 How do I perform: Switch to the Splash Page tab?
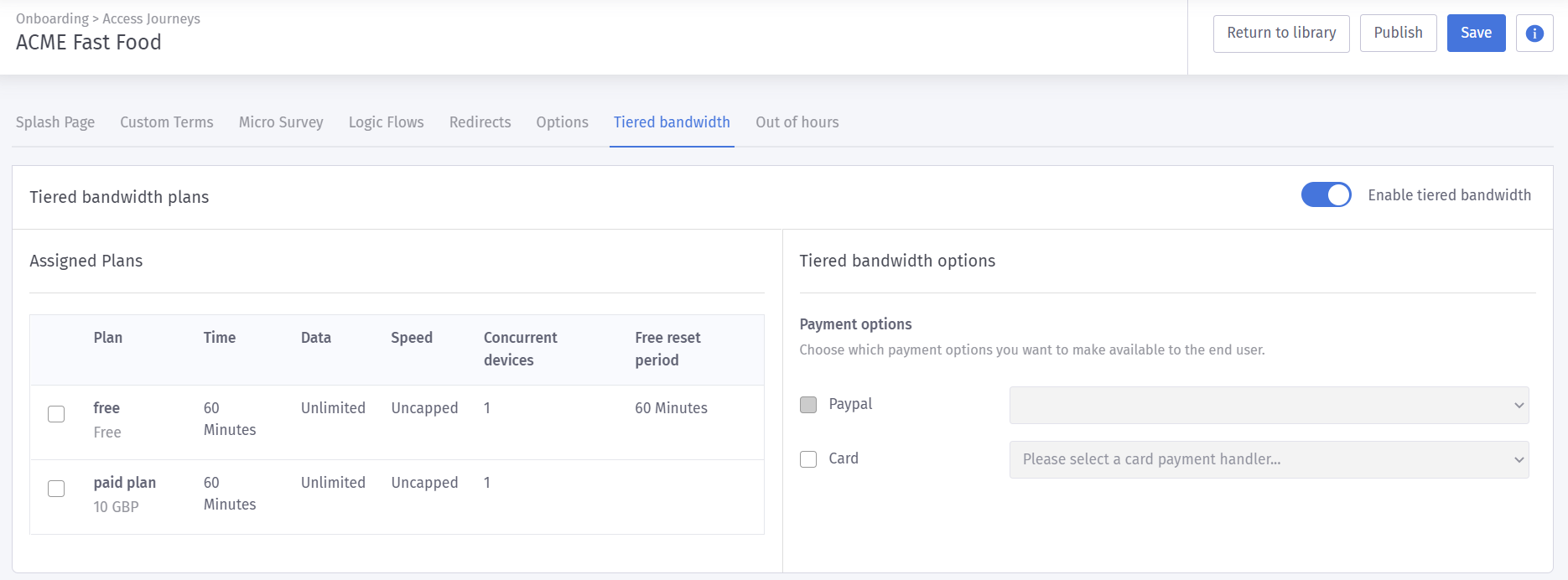55,122
